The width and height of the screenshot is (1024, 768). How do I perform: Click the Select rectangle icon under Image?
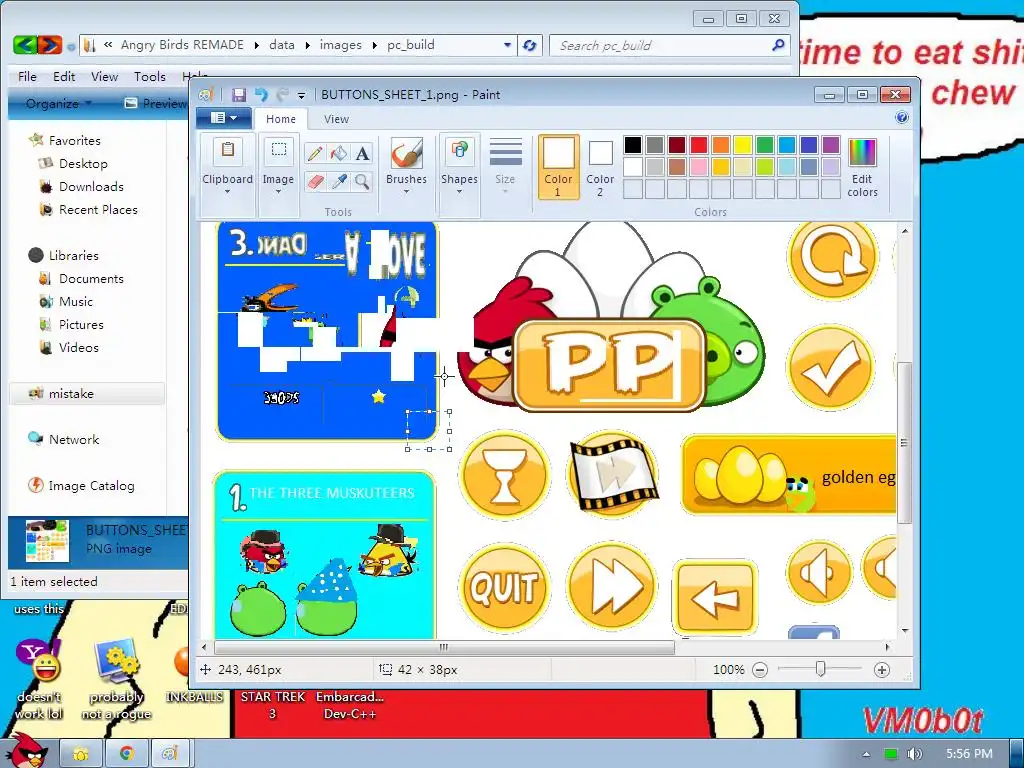click(x=279, y=152)
